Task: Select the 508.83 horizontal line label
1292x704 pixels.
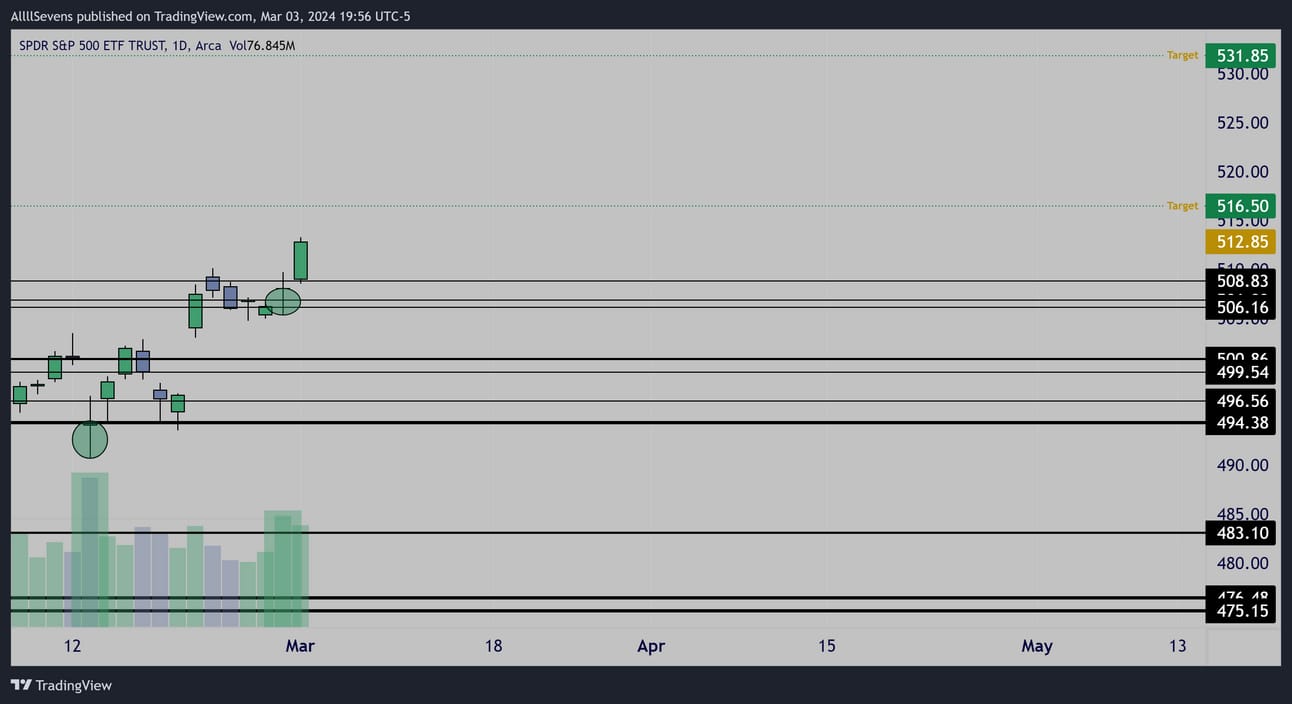Action: tap(1241, 282)
